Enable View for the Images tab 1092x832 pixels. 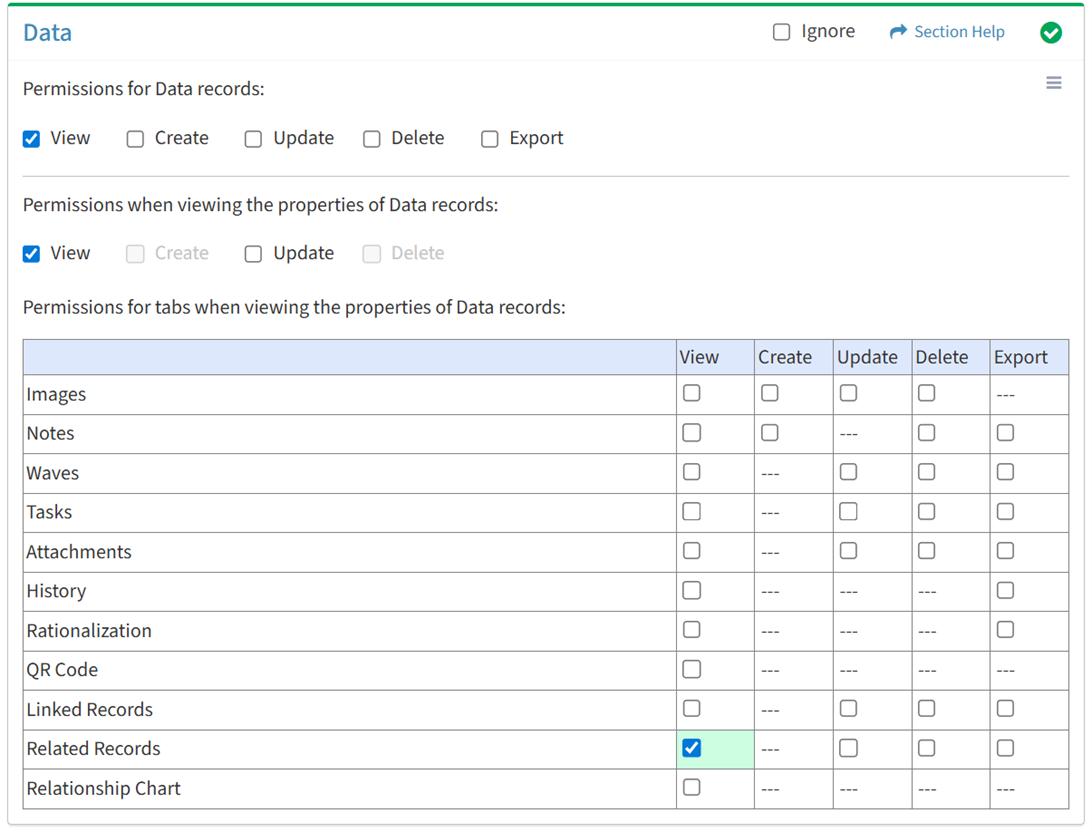click(x=691, y=394)
